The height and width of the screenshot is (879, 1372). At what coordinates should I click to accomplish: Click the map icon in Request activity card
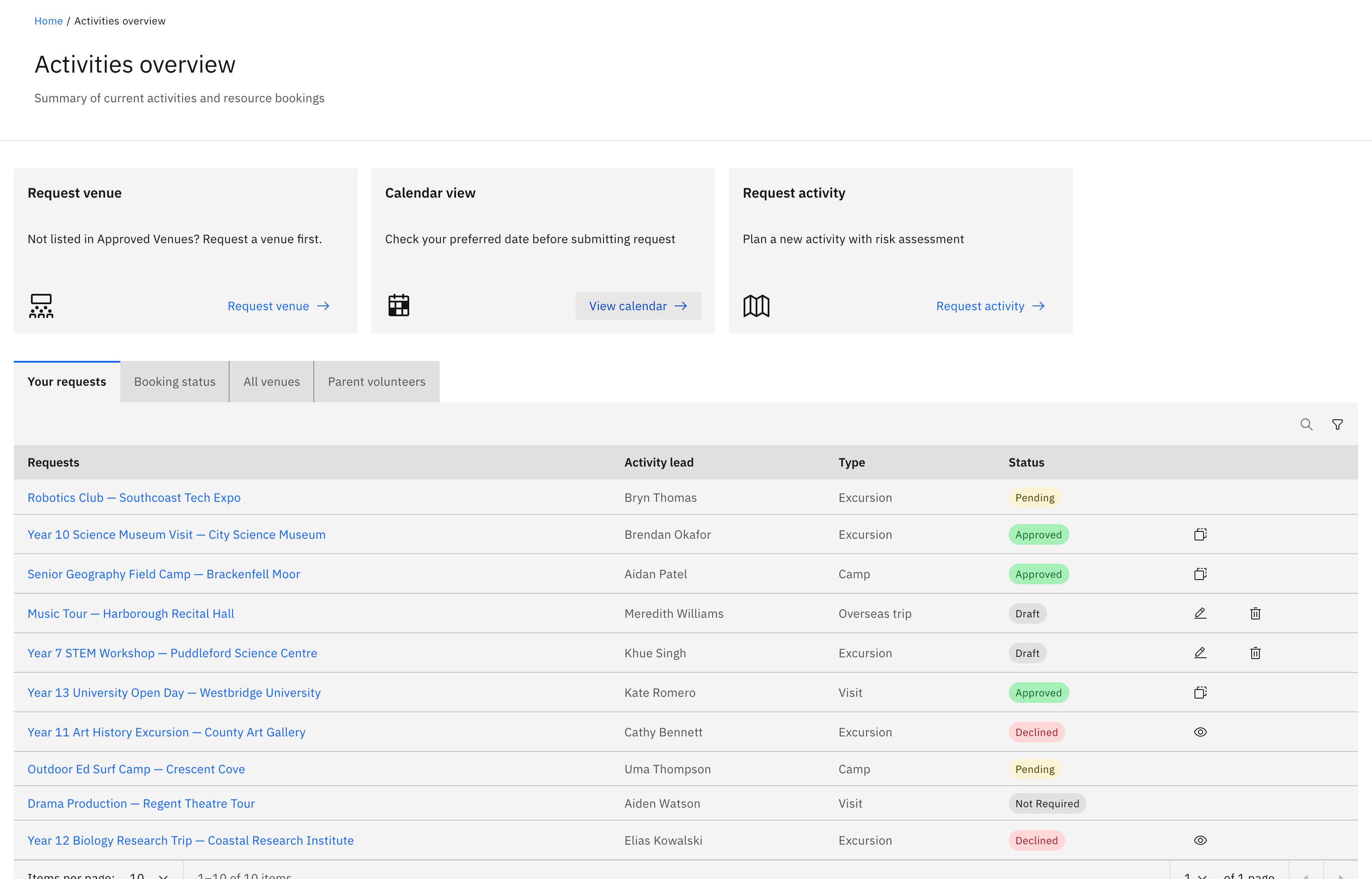pos(756,306)
